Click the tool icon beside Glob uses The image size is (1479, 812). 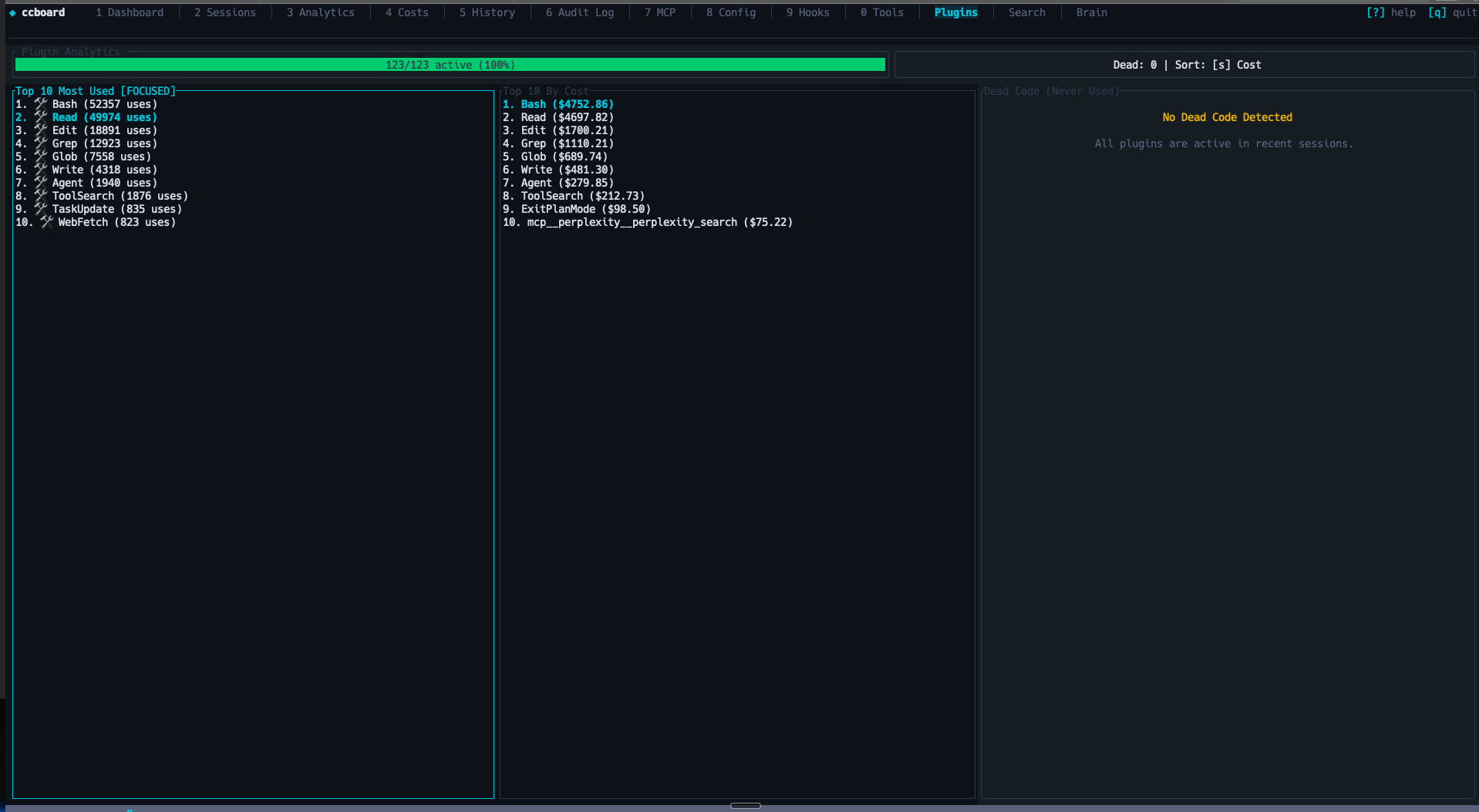point(41,157)
